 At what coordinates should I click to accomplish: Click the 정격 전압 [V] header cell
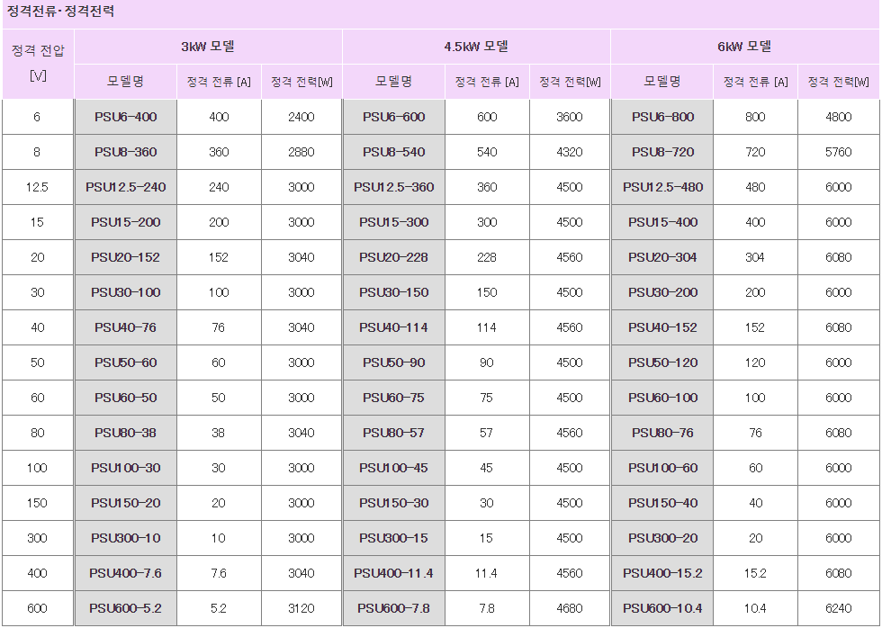[x=38, y=64]
